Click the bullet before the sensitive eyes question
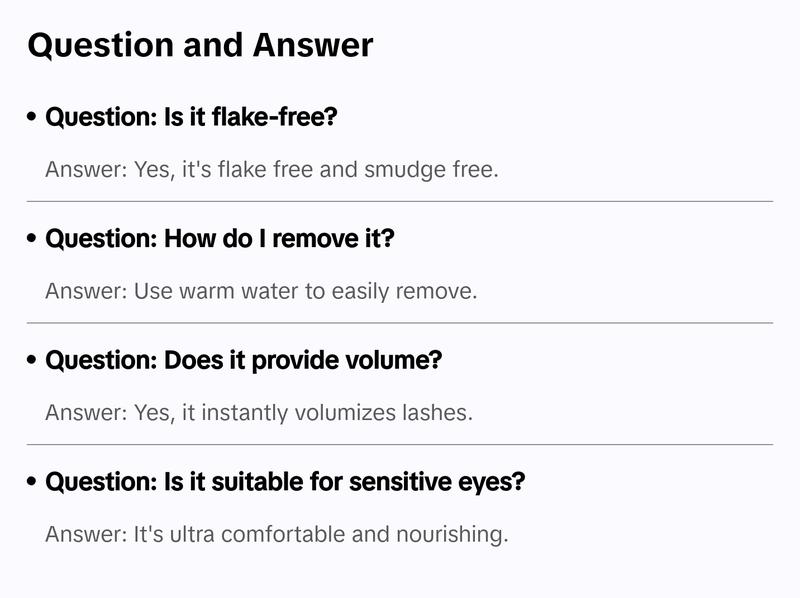Viewport: 800px width, 598px height. point(33,482)
